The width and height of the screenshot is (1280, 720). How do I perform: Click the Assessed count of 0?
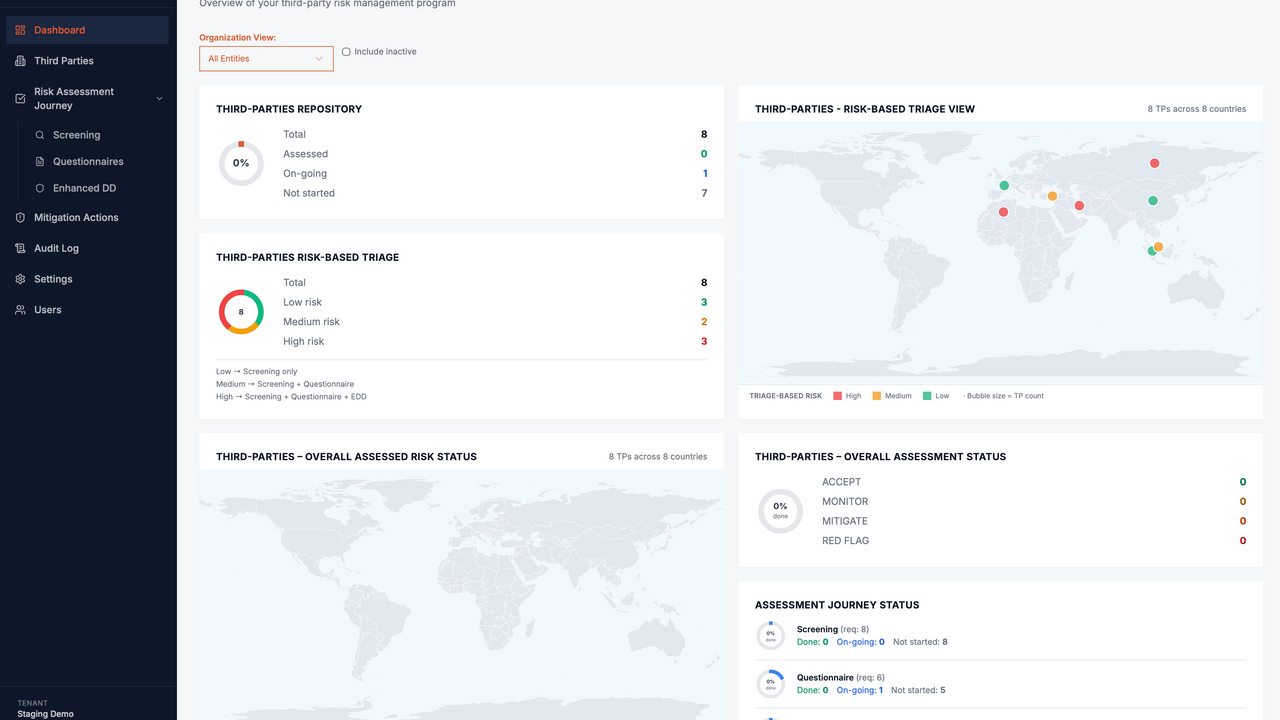(x=704, y=154)
